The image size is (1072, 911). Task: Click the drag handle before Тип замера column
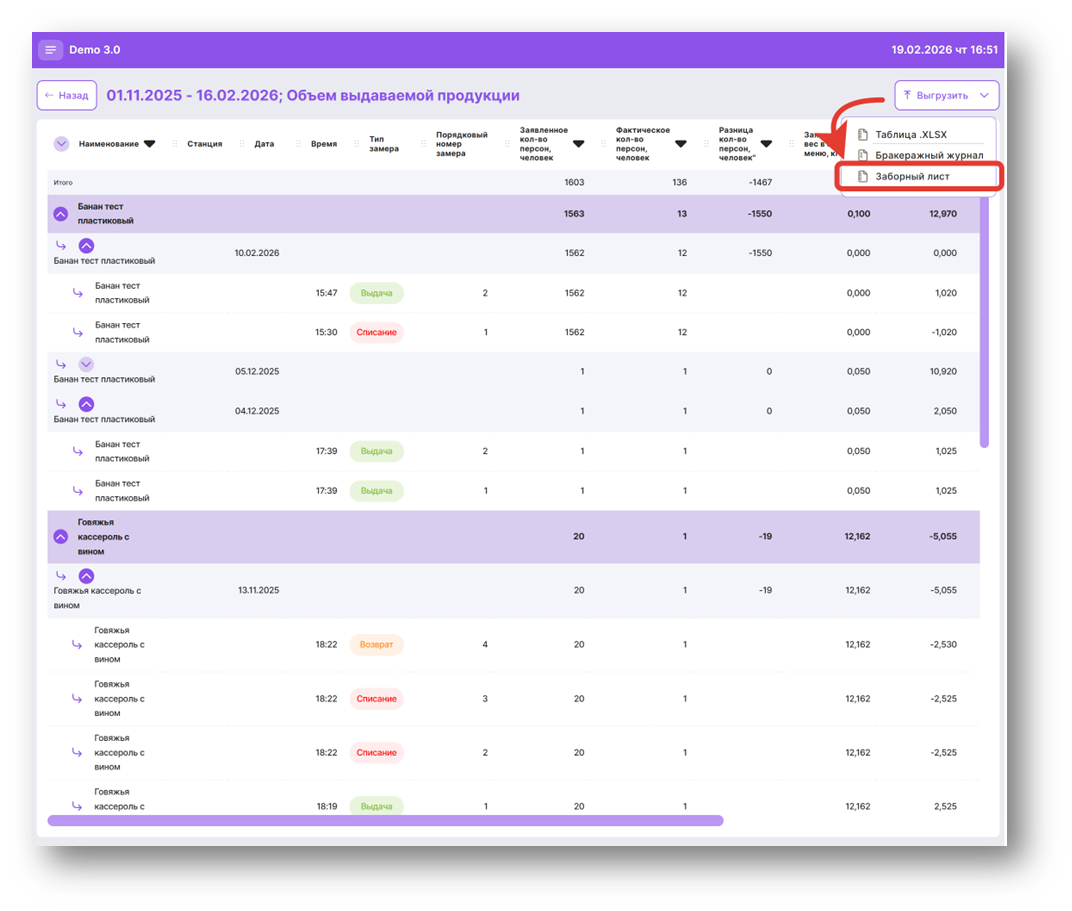pos(357,144)
